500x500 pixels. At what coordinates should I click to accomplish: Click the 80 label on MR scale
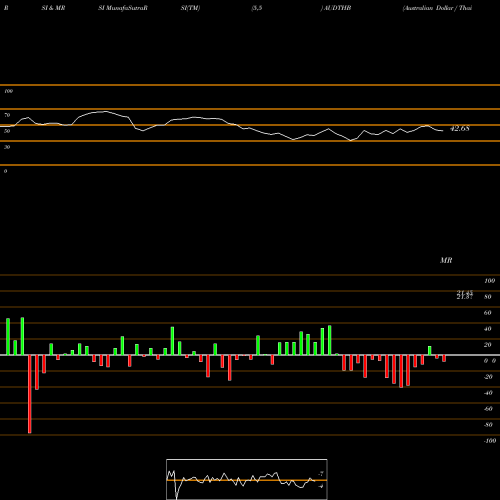tap(488, 297)
